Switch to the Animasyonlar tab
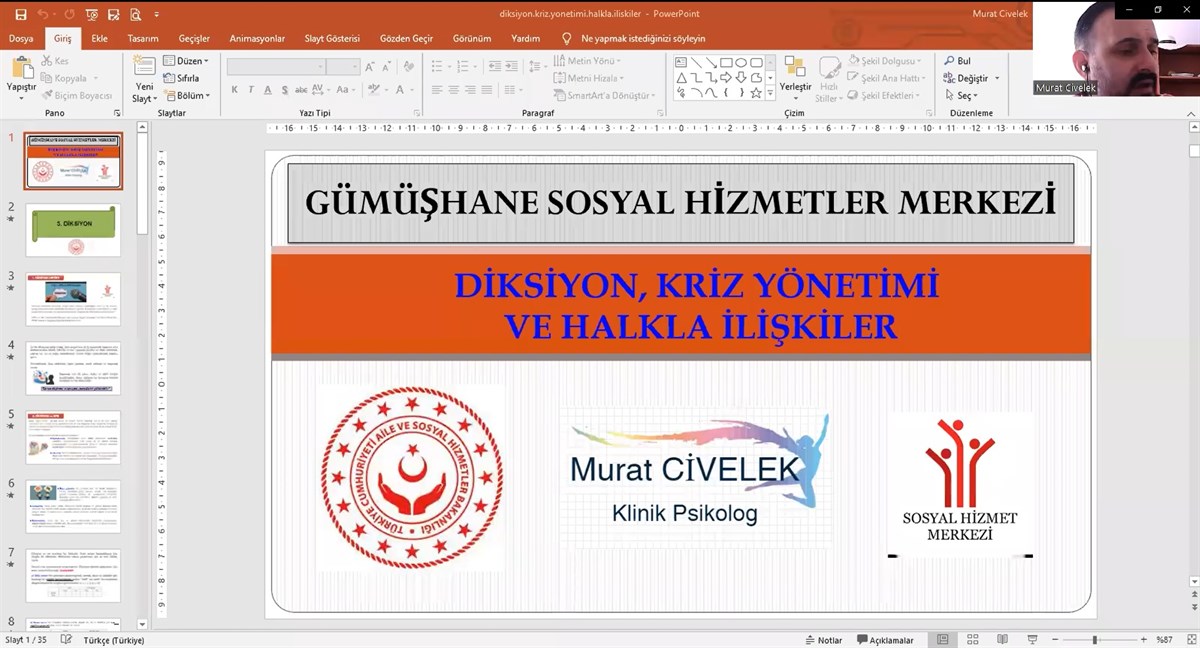Screen dimensions: 1200x648 click(257, 38)
